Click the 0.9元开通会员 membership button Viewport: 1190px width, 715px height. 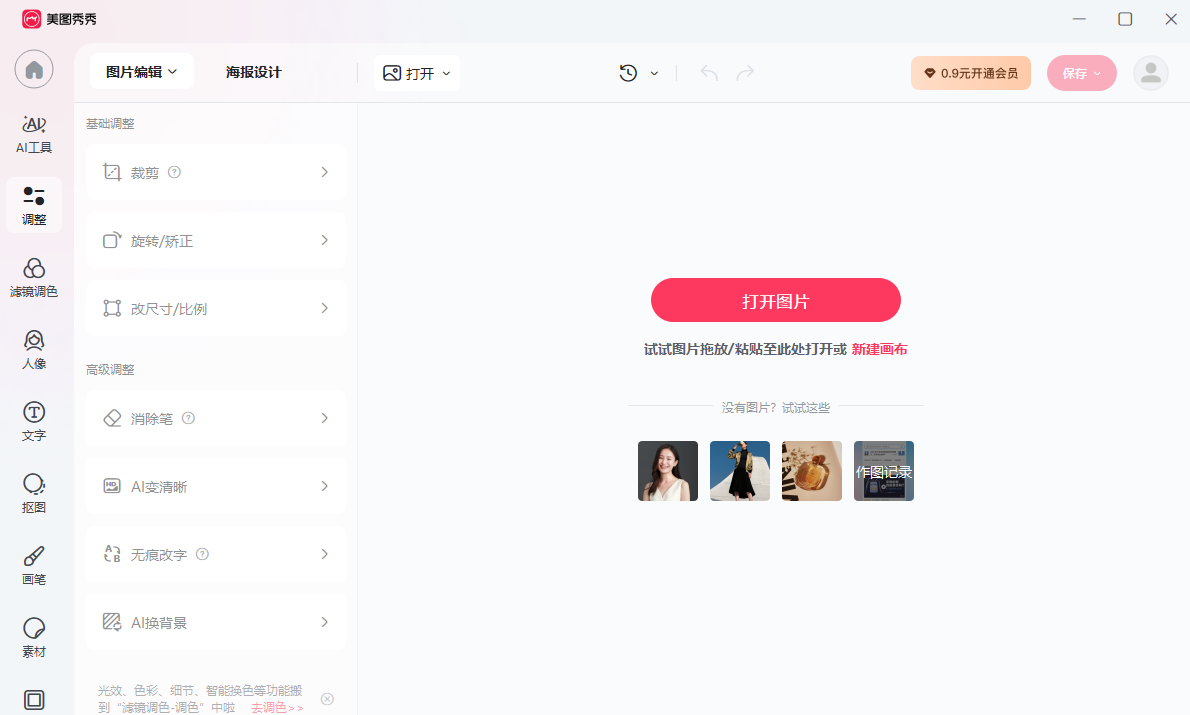tap(970, 73)
